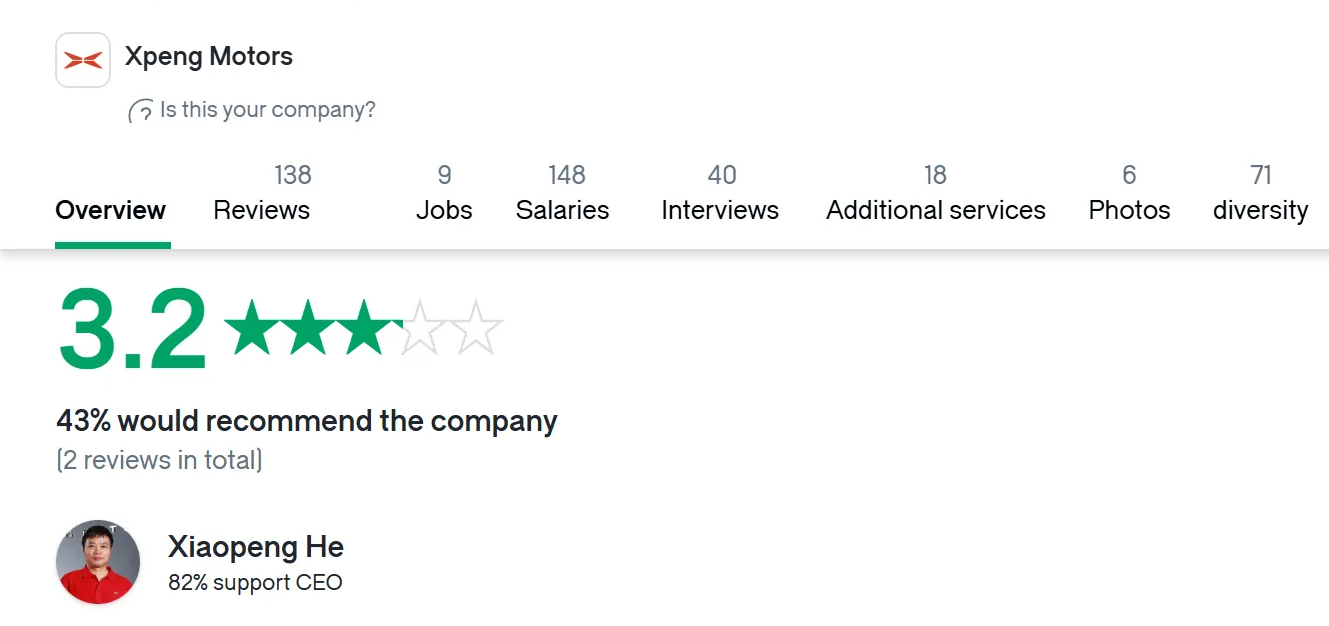Click the first green rating star

(251, 328)
